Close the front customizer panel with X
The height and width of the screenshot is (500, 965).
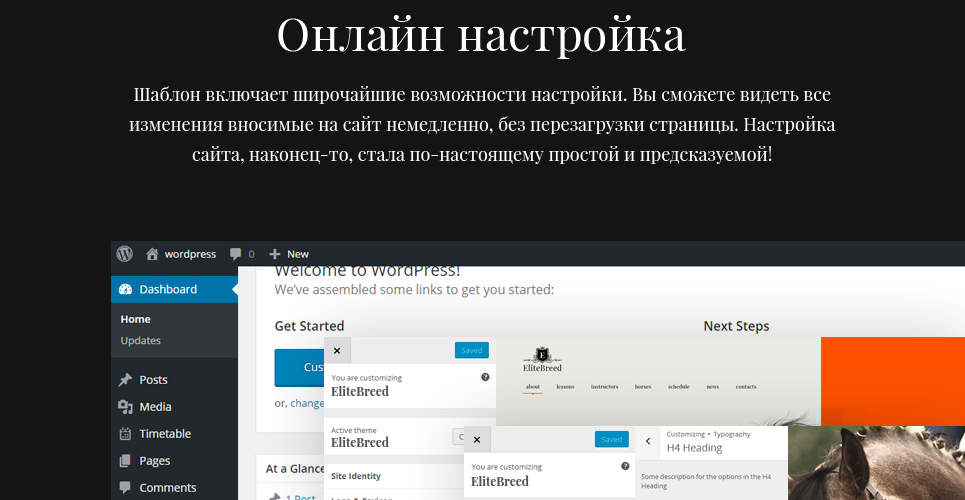477,440
